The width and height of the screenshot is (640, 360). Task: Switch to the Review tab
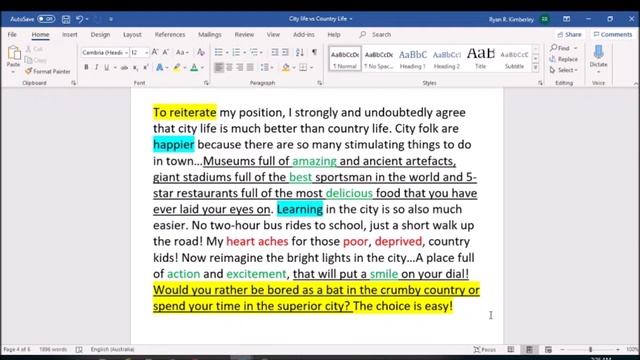point(244,35)
